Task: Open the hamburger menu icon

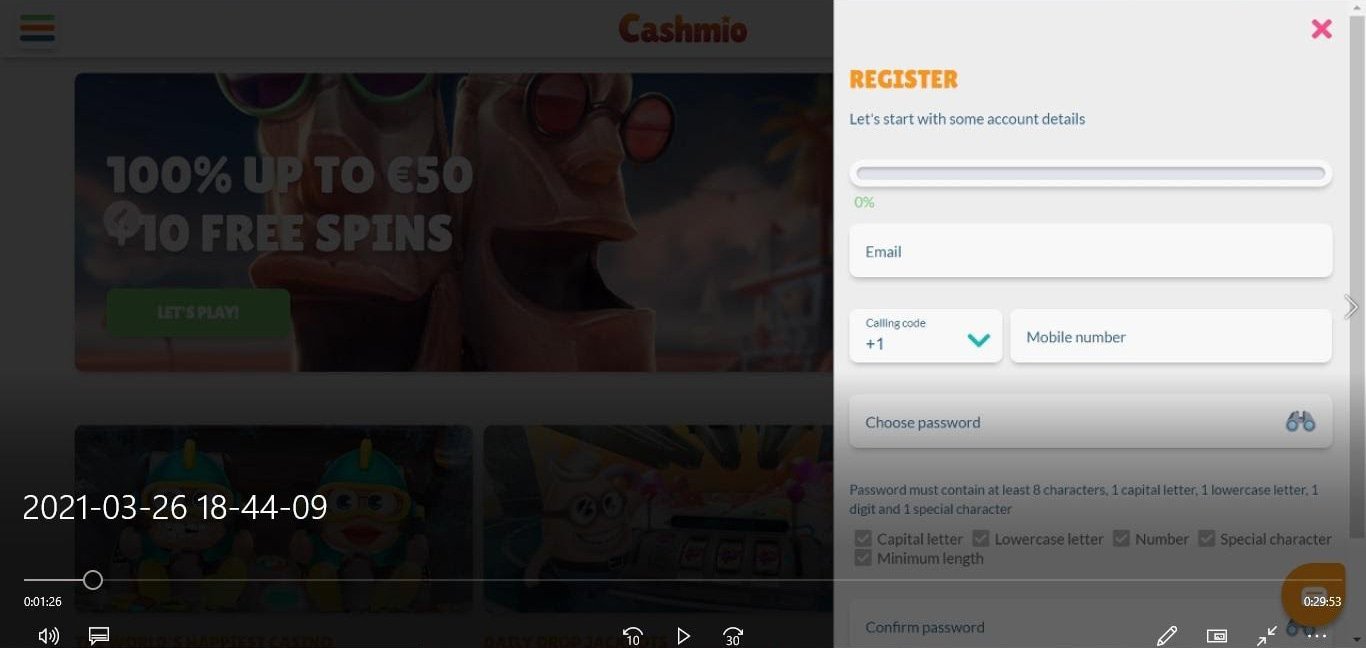Action: coord(37,29)
